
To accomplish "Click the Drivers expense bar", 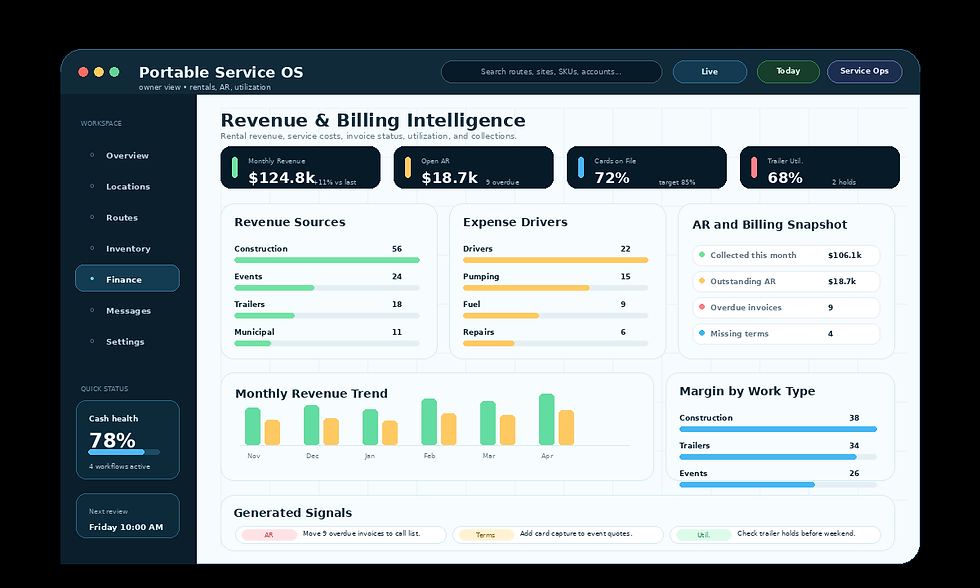I will (556, 260).
